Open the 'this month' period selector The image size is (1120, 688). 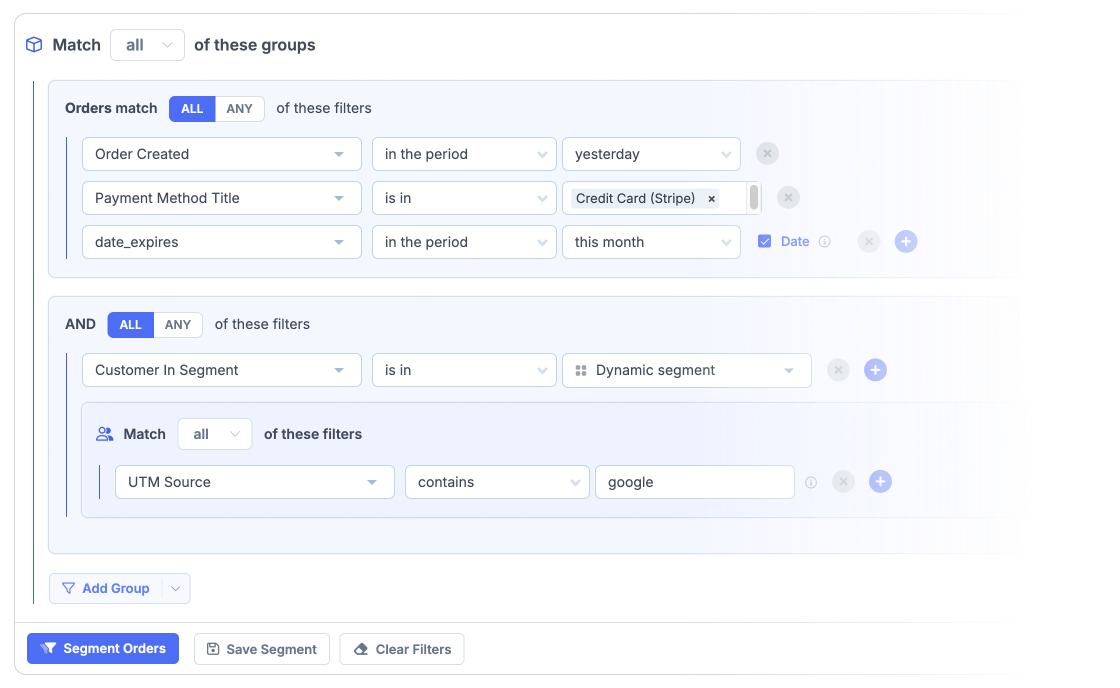[x=651, y=242]
